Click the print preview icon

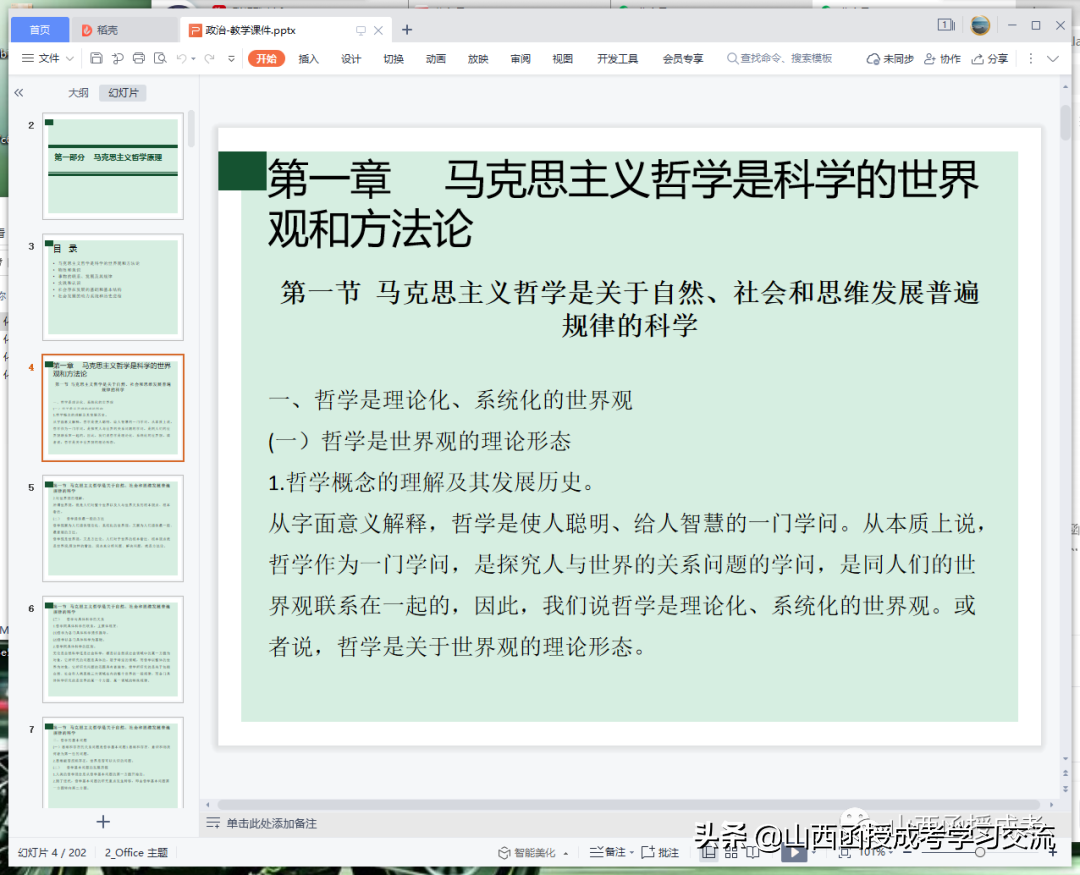[162, 58]
